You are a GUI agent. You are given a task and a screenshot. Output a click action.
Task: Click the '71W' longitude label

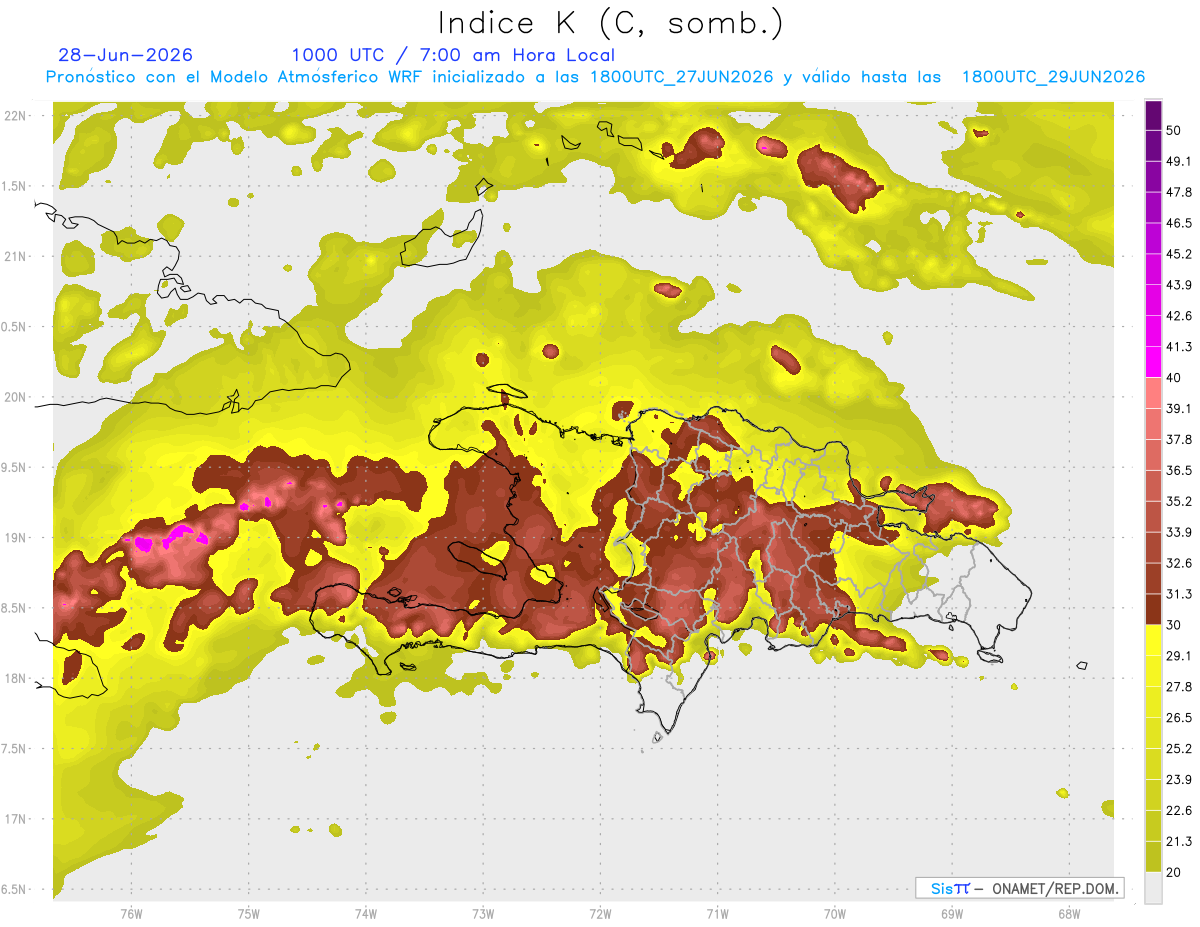(x=717, y=913)
